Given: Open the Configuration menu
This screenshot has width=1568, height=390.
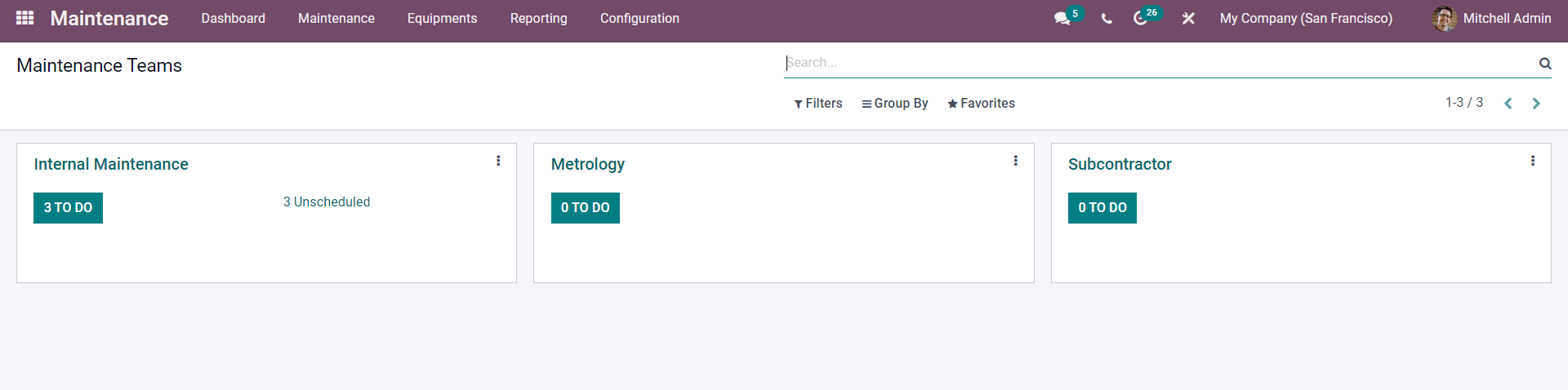Looking at the screenshot, I should [x=639, y=18].
